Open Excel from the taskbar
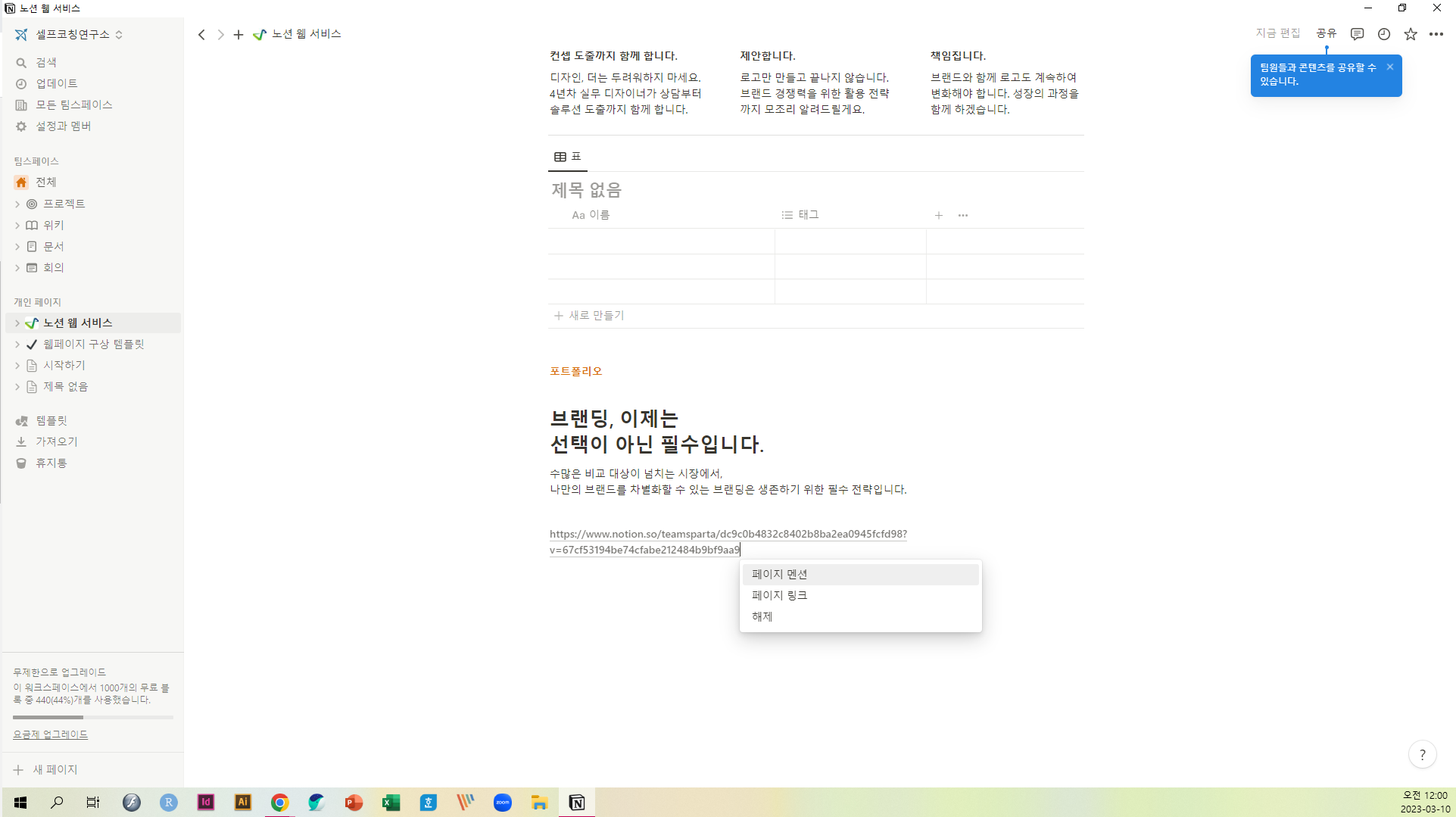Viewport: 1456px width, 817px height. click(x=391, y=803)
